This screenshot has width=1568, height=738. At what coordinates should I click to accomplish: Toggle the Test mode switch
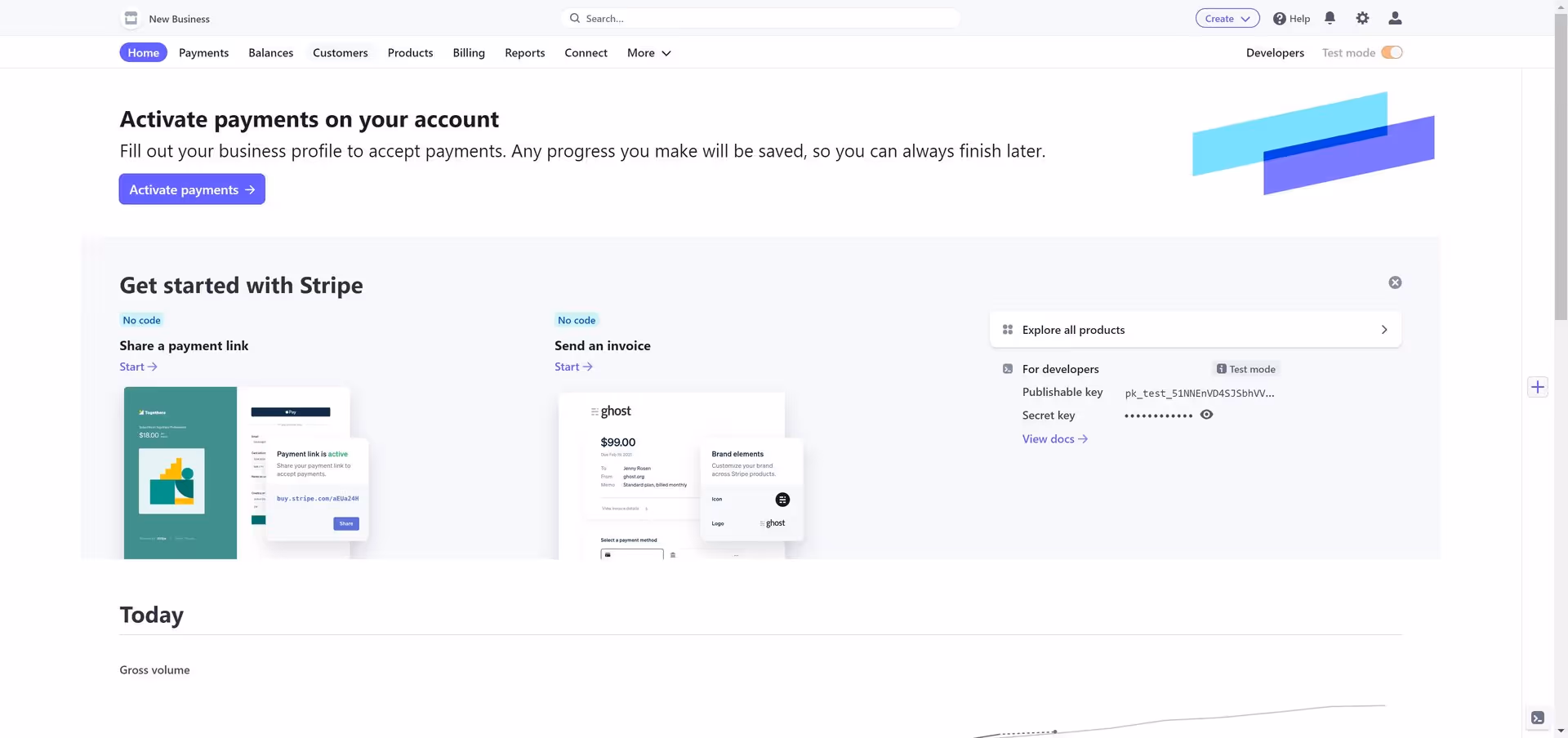(x=1392, y=52)
